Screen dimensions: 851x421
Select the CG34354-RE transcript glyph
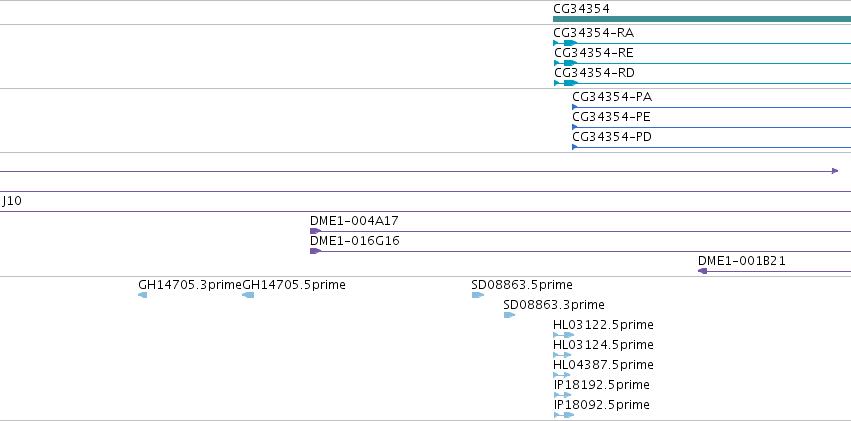(702, 63)
